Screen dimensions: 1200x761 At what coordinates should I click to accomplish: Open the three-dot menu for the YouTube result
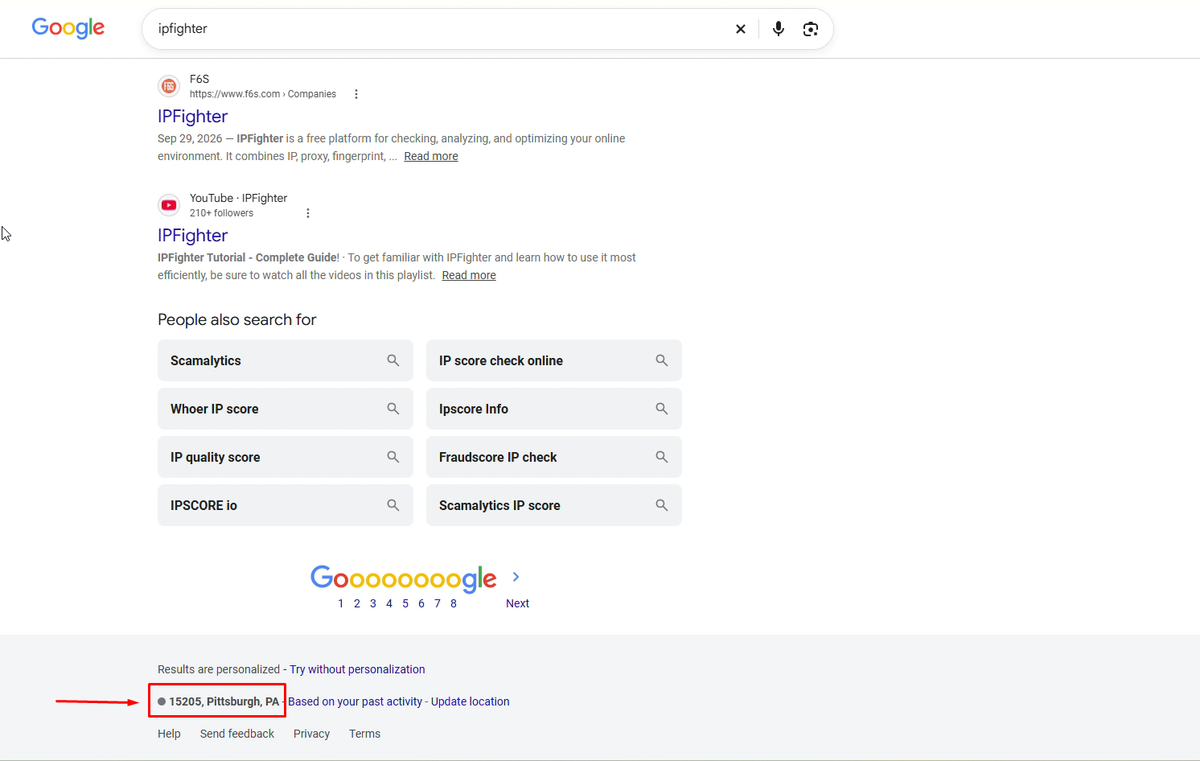[x=308, y=213]
